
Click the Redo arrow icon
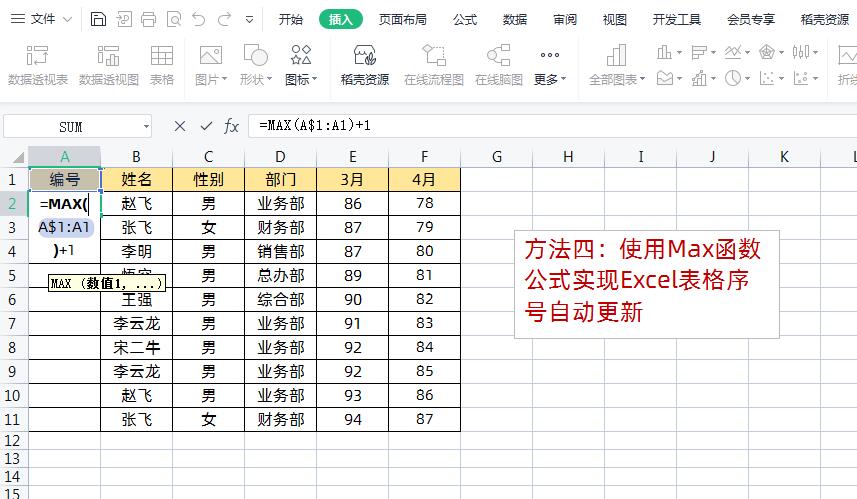224,20
